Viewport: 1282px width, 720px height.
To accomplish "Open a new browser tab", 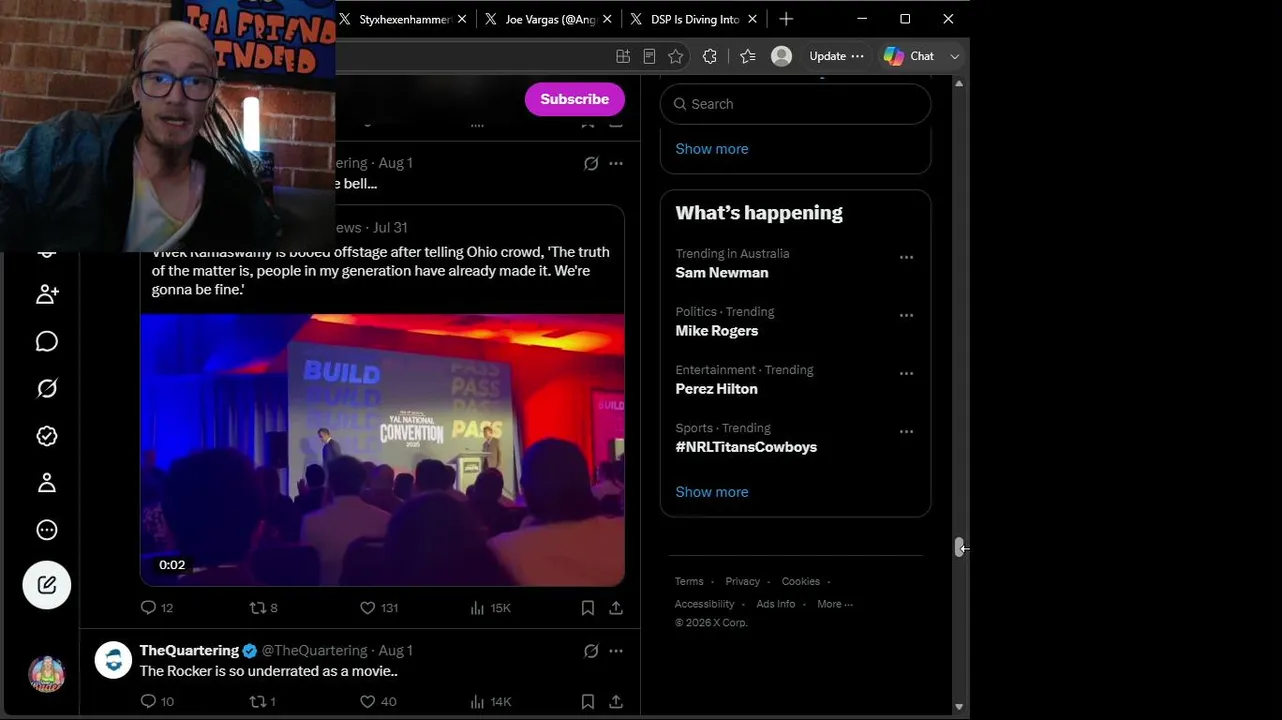I will [x=786, y=19].
